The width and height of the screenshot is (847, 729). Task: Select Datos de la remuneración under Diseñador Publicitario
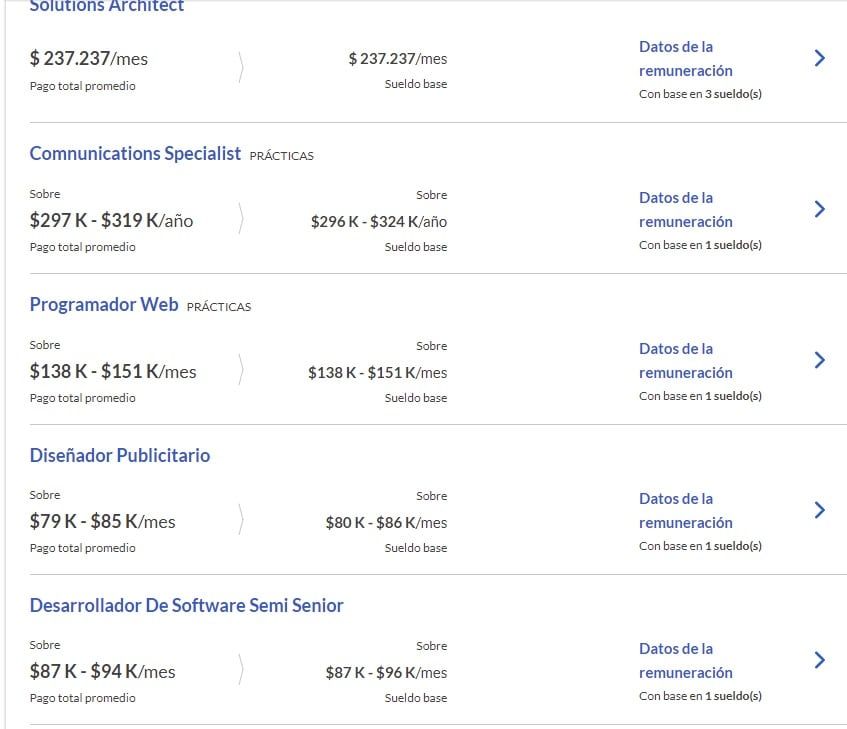click(x=686, y=510)
